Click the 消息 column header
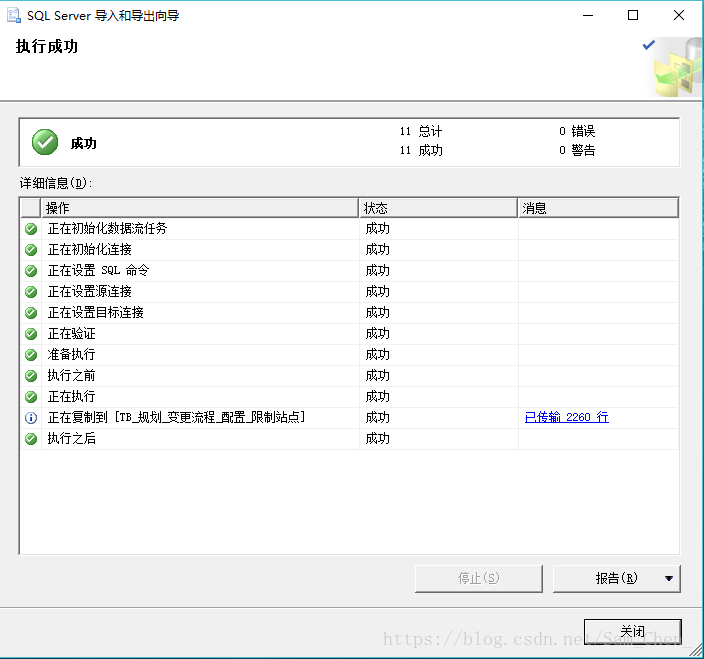704x659 pixels. pos(598,208)
